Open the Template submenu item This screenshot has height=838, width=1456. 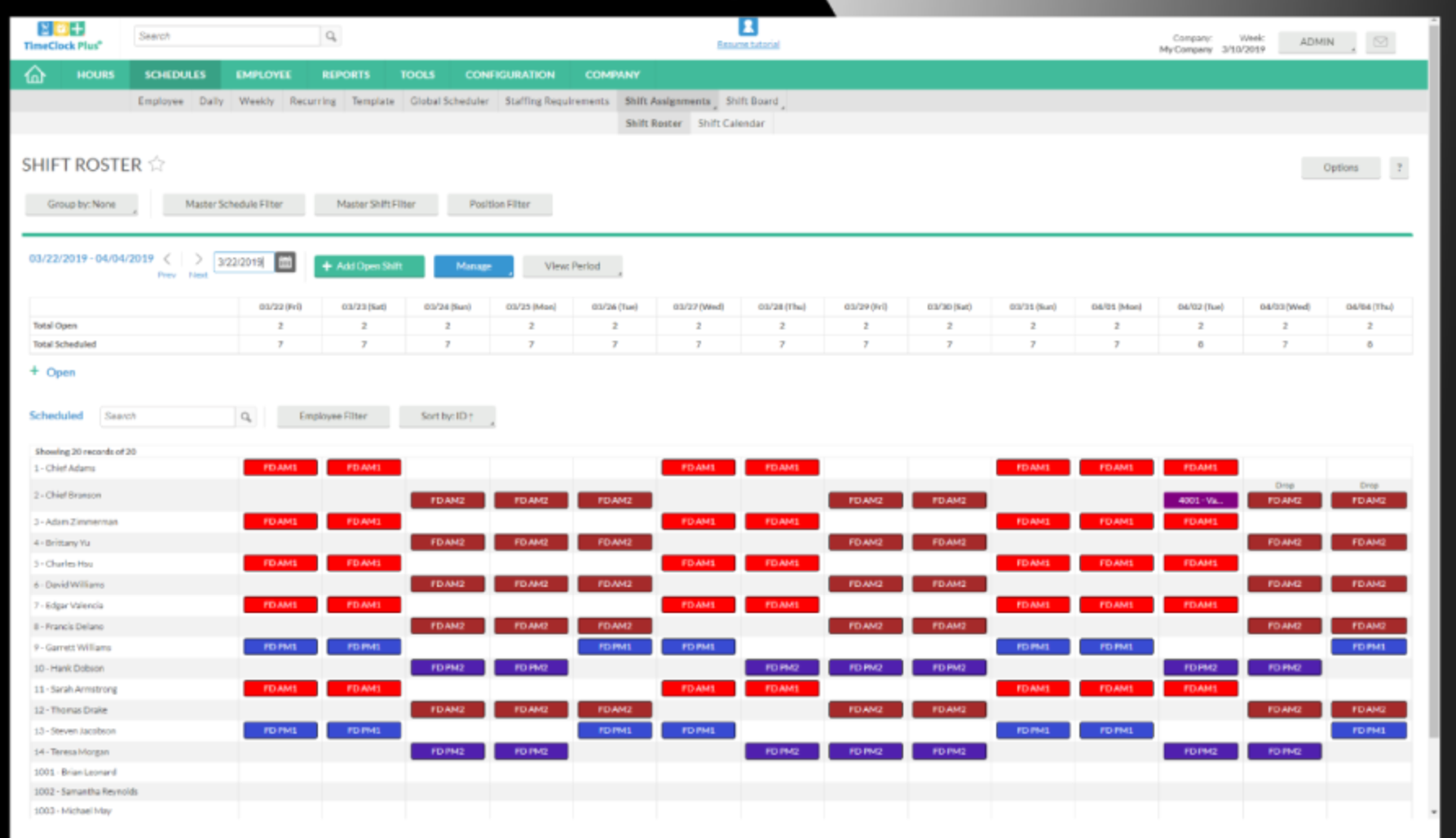point(373,101)
